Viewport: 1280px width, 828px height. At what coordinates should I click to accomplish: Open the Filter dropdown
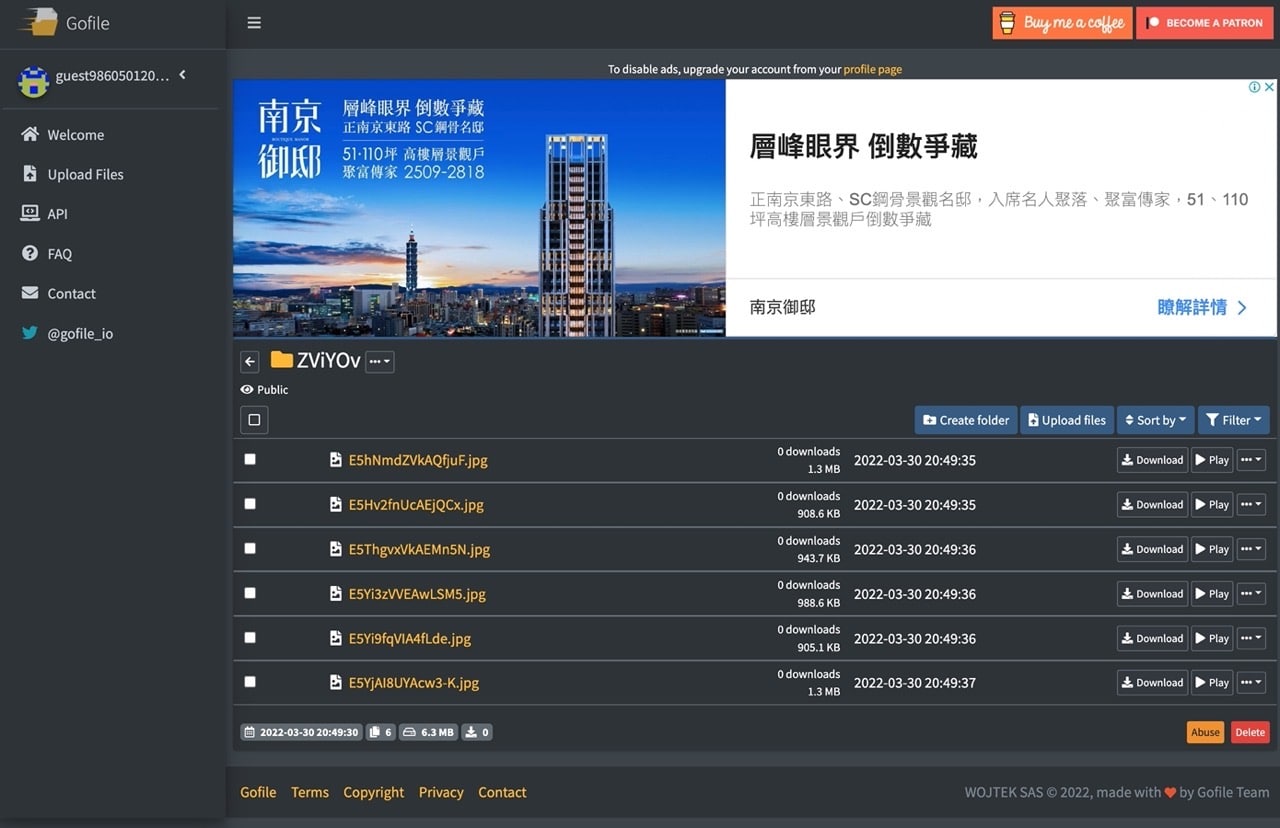[x=1234, y=420]
